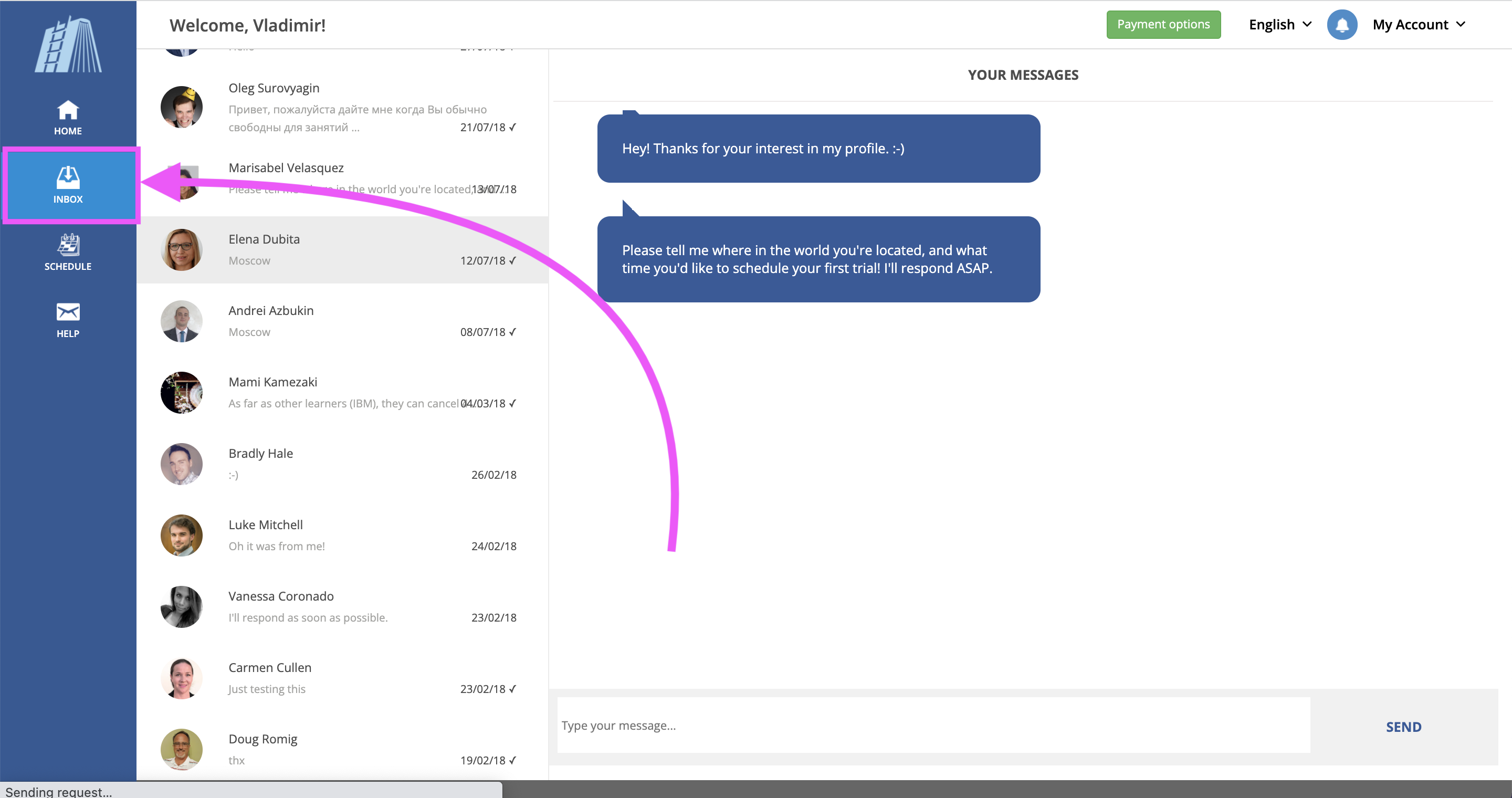Open Vanessa Coronado's chat
The width and height of the screenshot is (1512, 798).
tap(342, 606)
